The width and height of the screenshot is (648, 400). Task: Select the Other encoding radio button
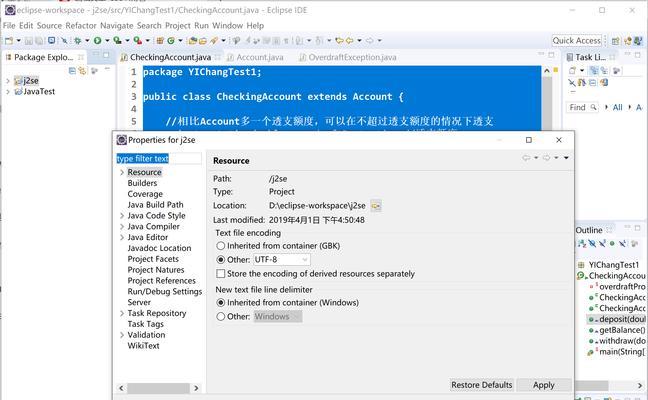(221, 260)
